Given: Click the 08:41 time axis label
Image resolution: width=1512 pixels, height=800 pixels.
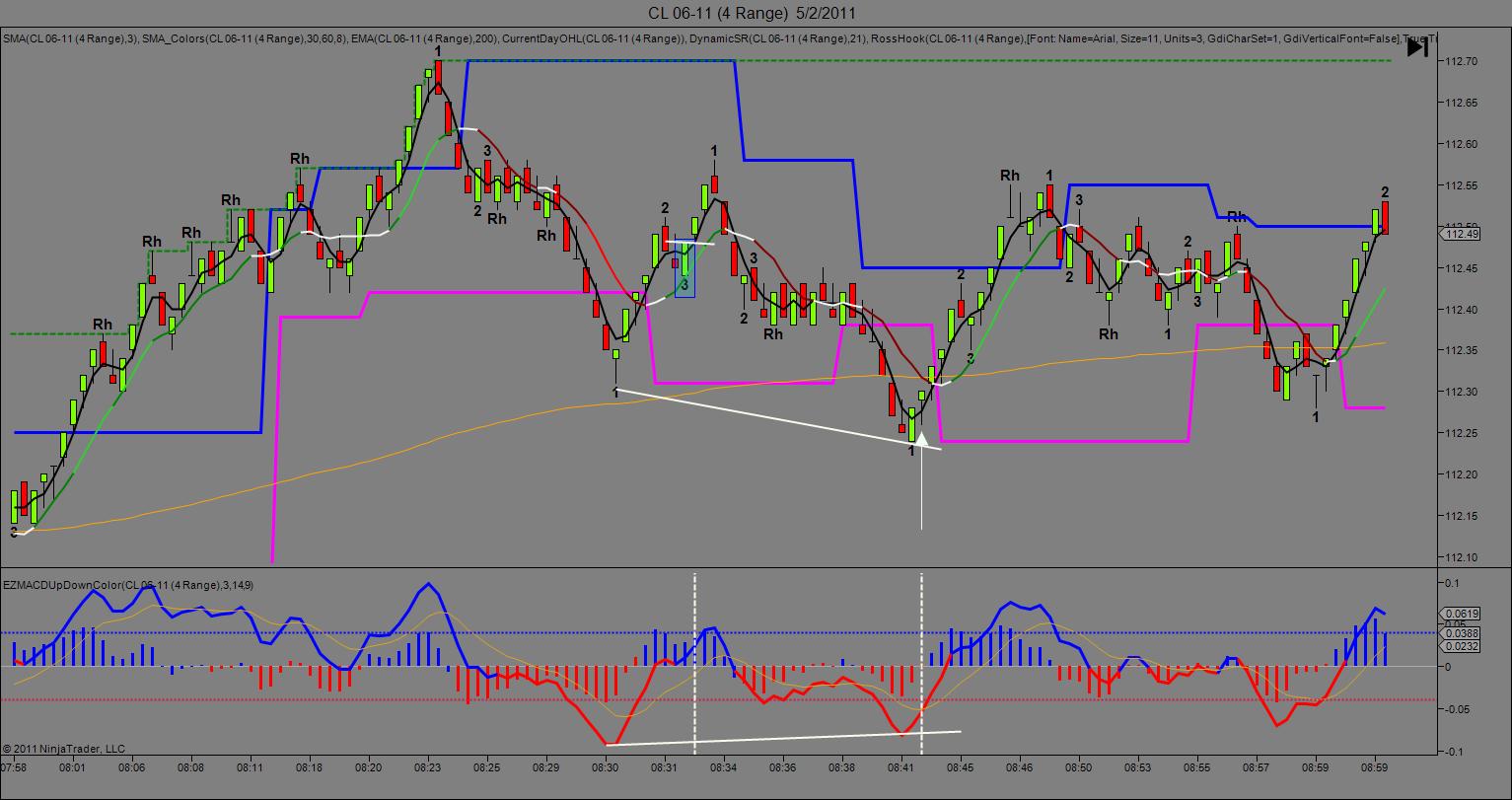Looking at the screenshot, I should [901, 766].
